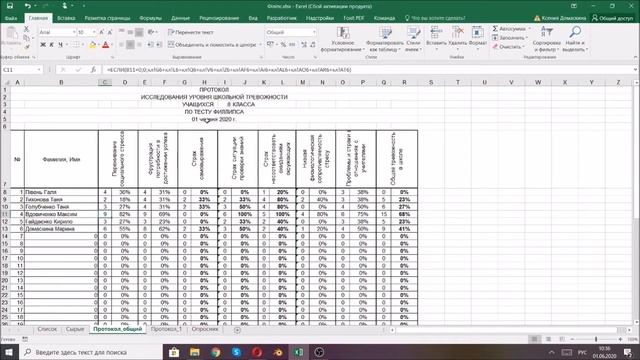640x360 pixels.
Task: Copy selection using the Copy icon
Action: tap(27, 38)
